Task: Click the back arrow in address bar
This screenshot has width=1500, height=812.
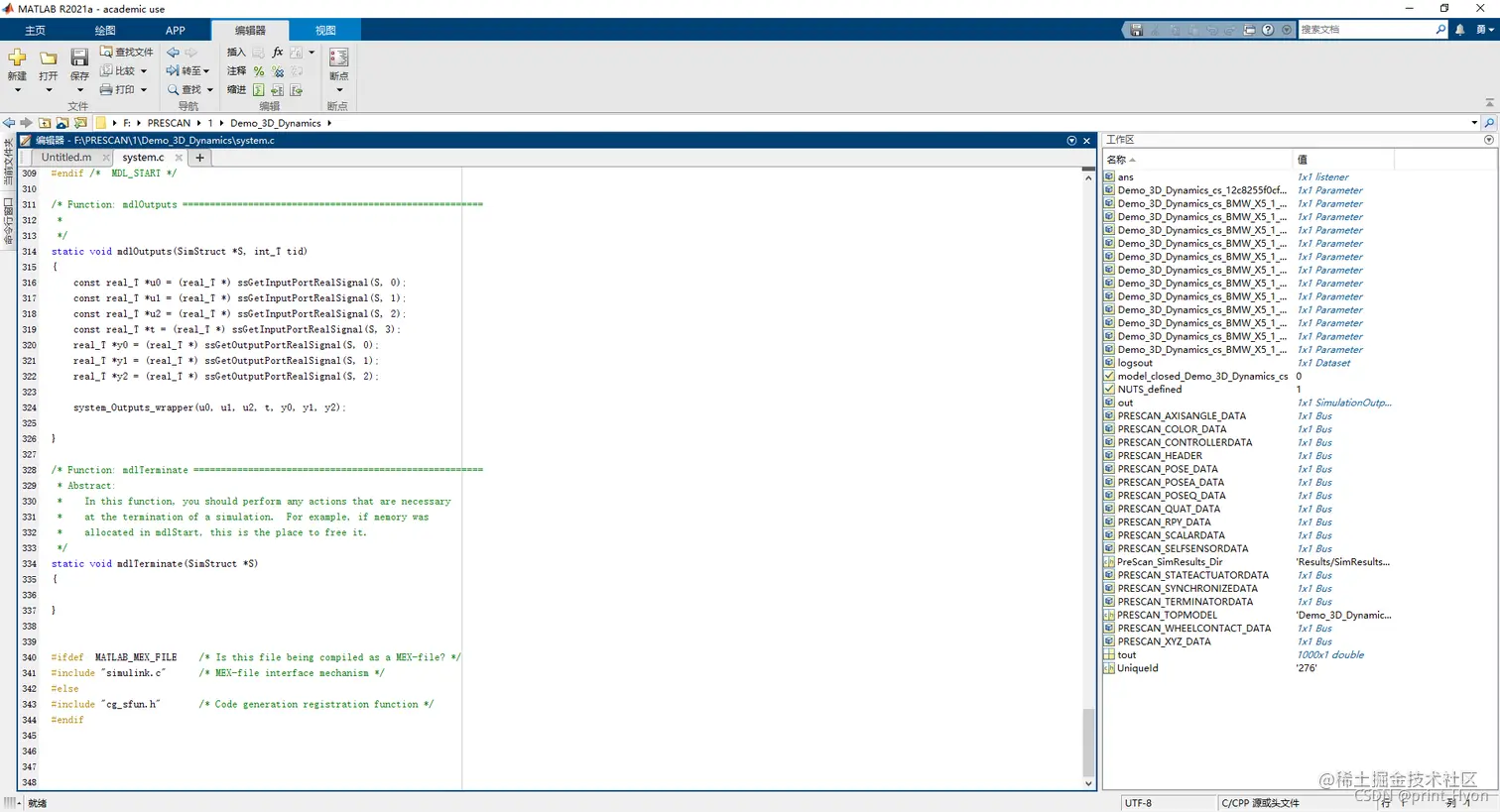Action: click(x=9, y=123)
